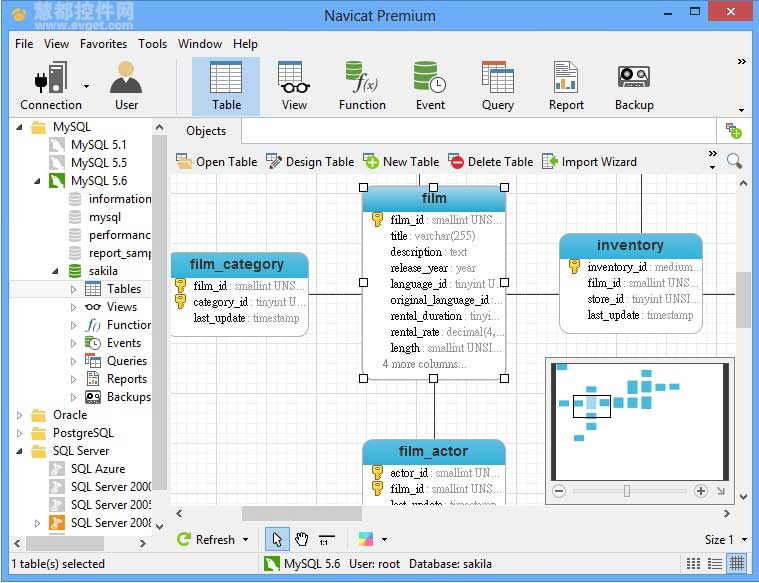Select the film_category table header

coord(240,264)
